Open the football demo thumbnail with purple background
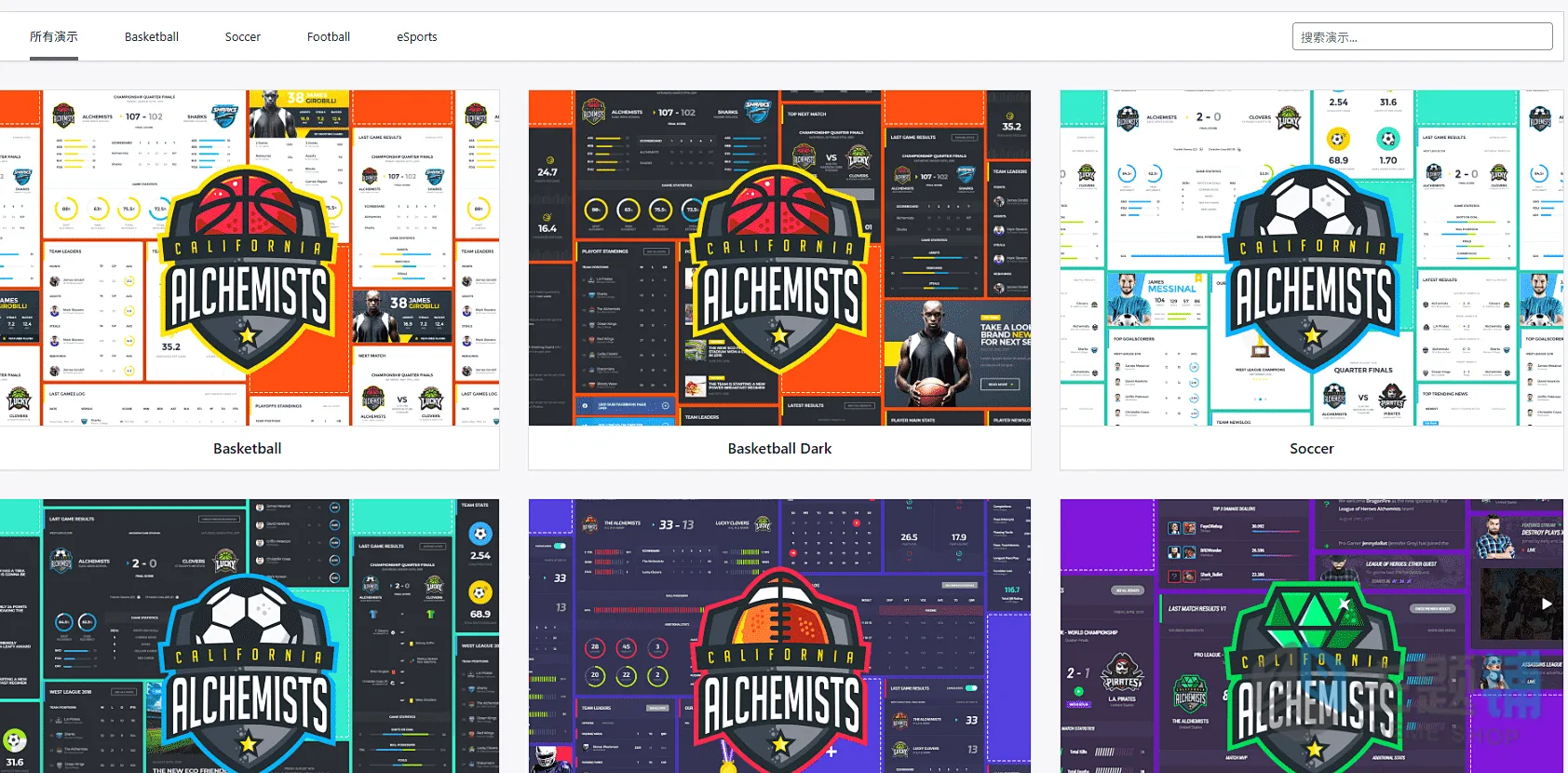 [x=779, y=636]
